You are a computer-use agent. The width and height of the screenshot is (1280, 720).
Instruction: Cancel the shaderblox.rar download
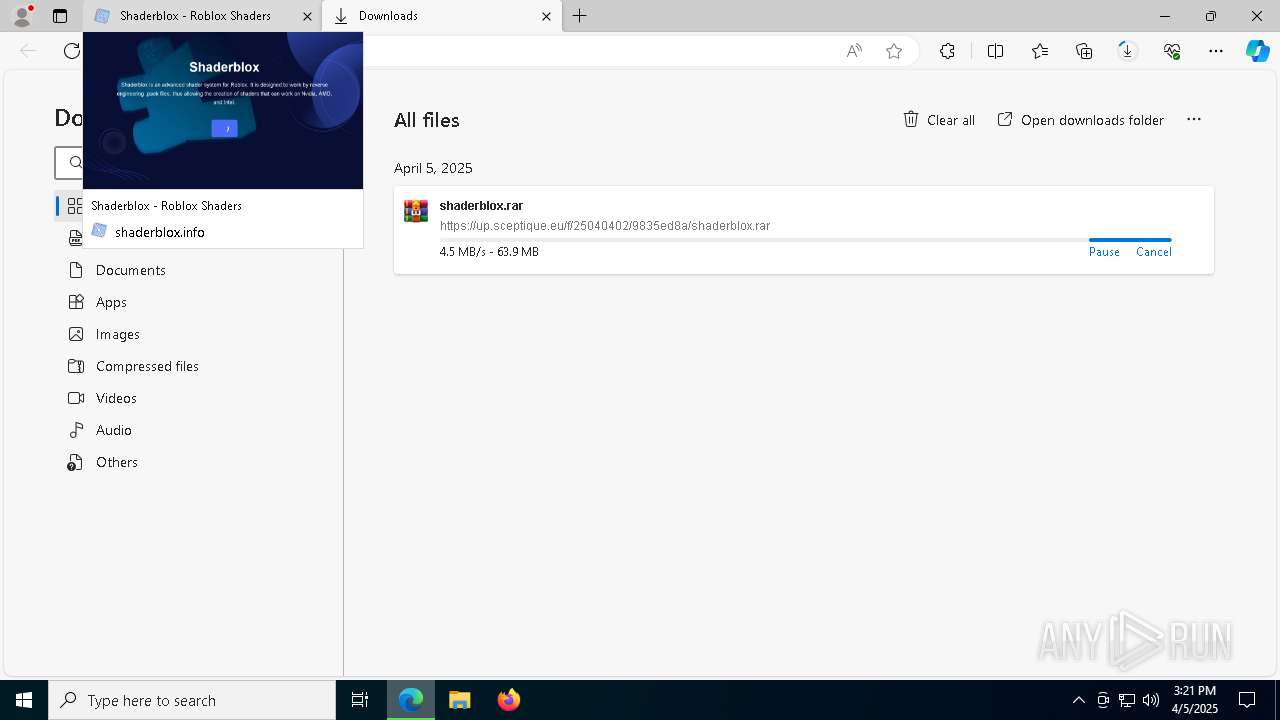[x=1154, y=252]
